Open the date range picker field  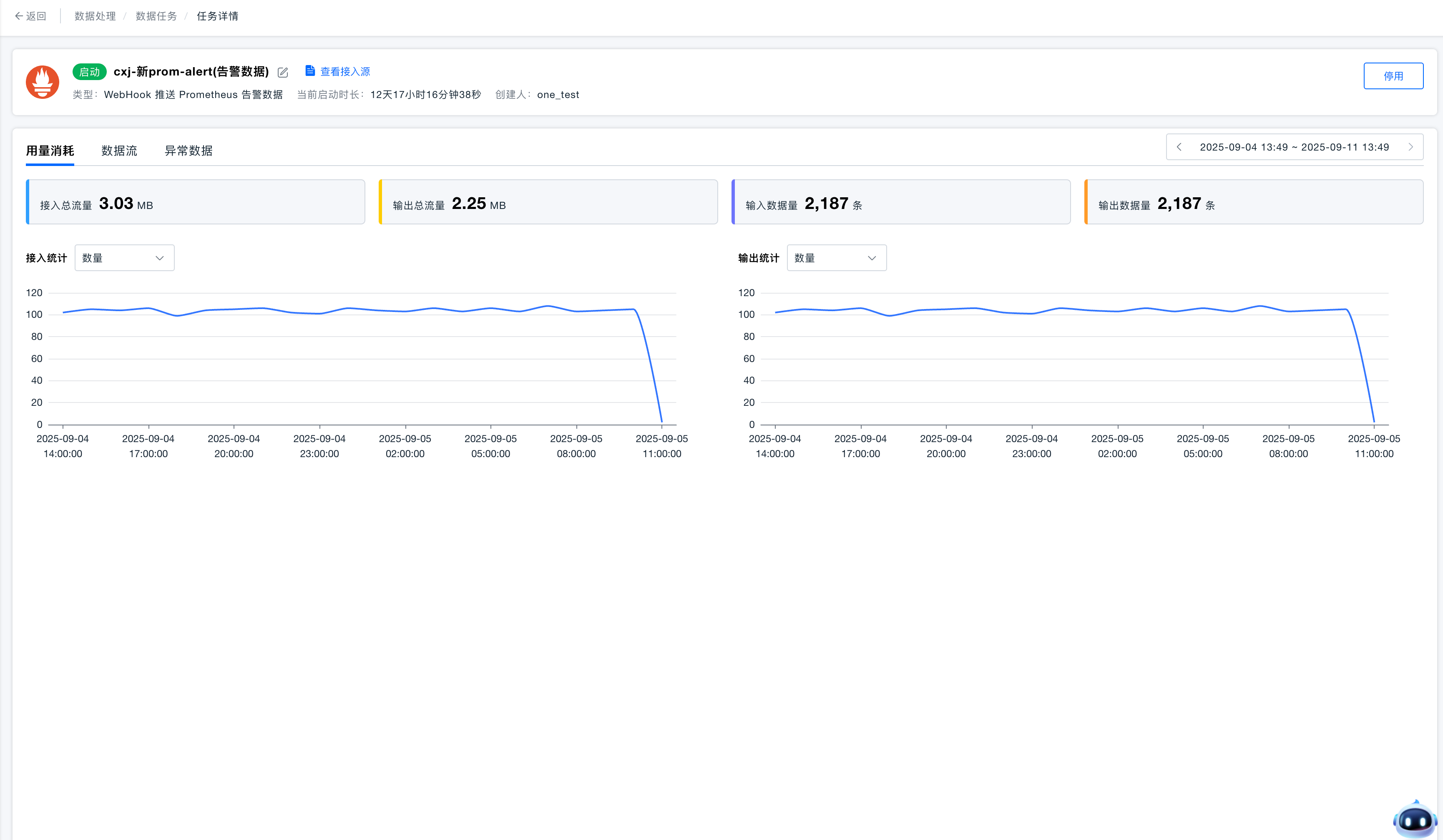(x=1294, y=147)
